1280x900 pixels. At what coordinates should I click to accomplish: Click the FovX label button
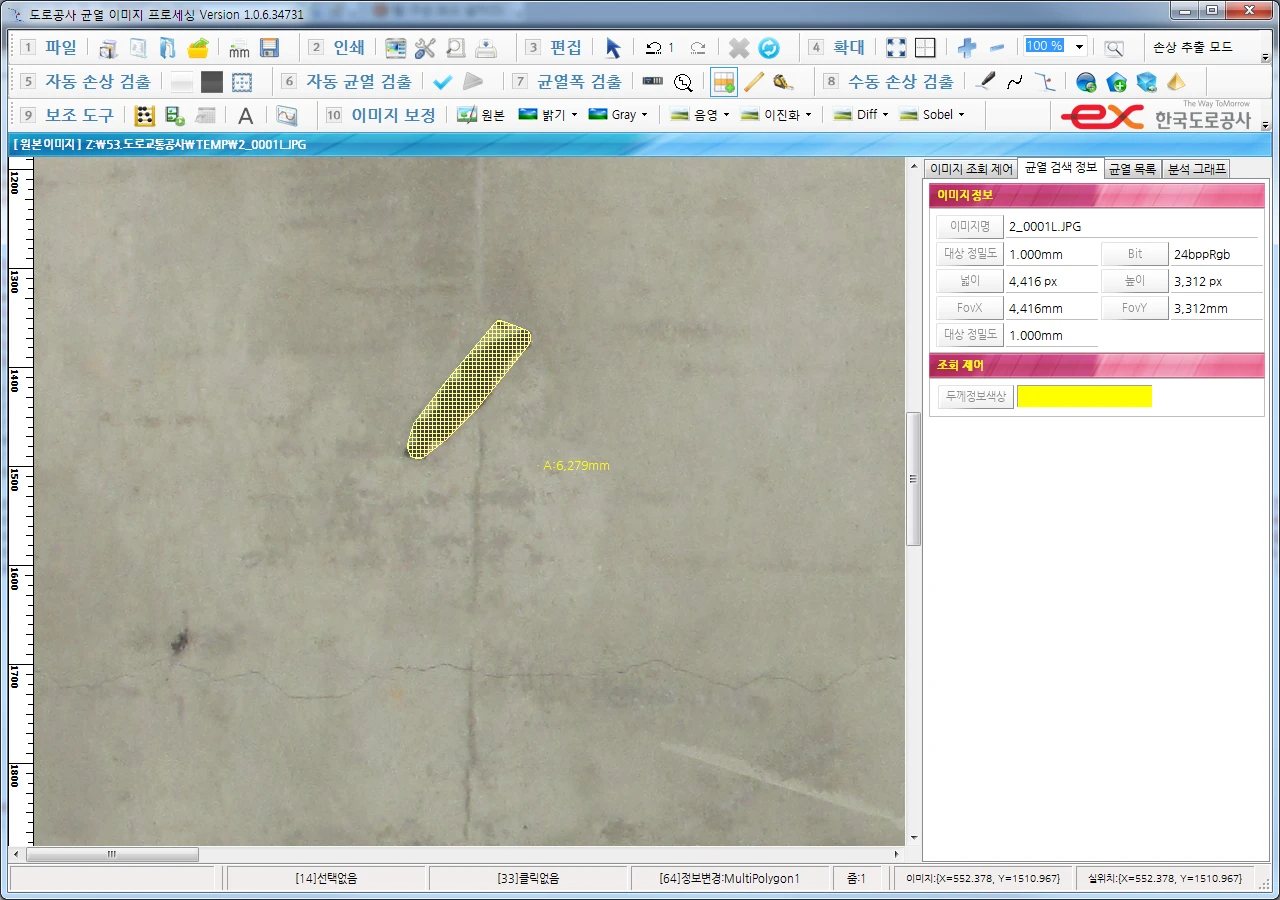coord(970,308)
